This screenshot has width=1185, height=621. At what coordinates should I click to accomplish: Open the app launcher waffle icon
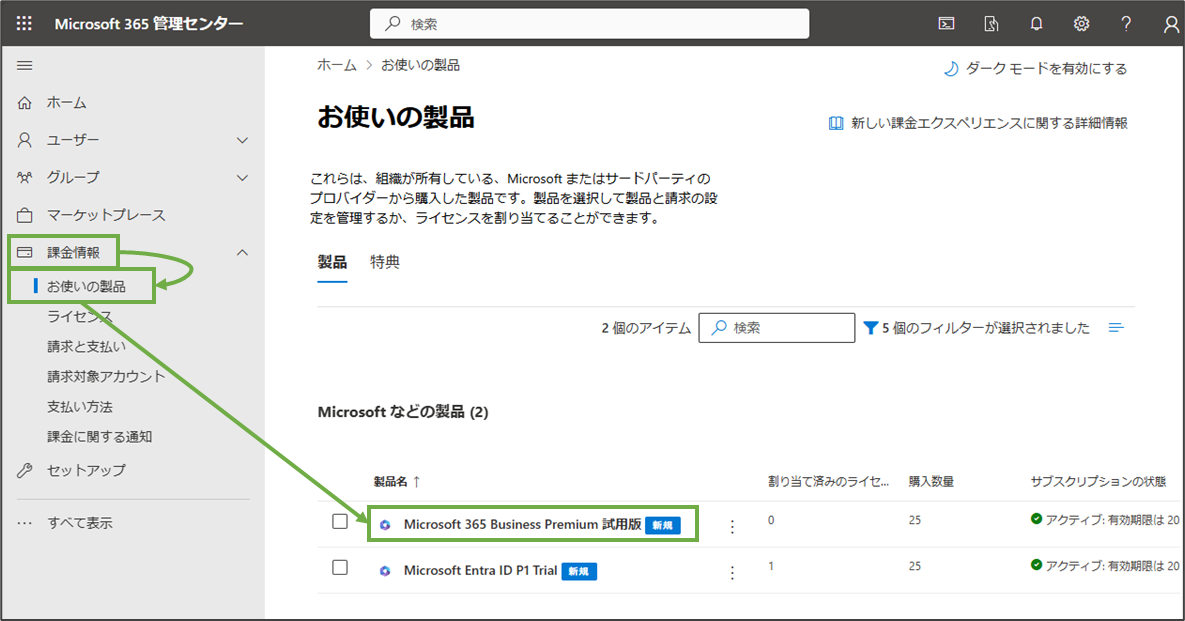[x=24, y=23]
